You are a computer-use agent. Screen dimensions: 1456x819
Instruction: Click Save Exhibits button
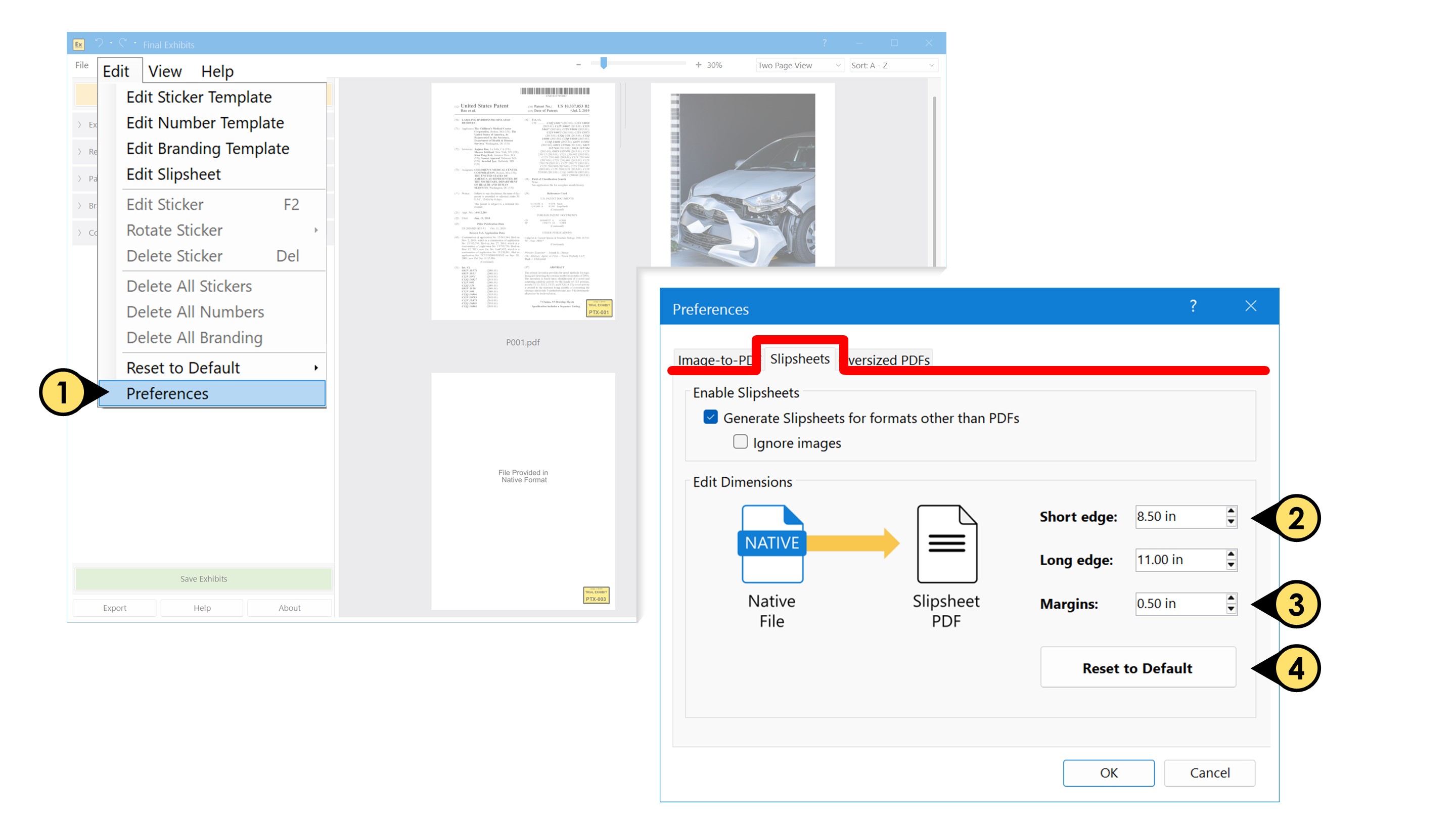(203, 579)
